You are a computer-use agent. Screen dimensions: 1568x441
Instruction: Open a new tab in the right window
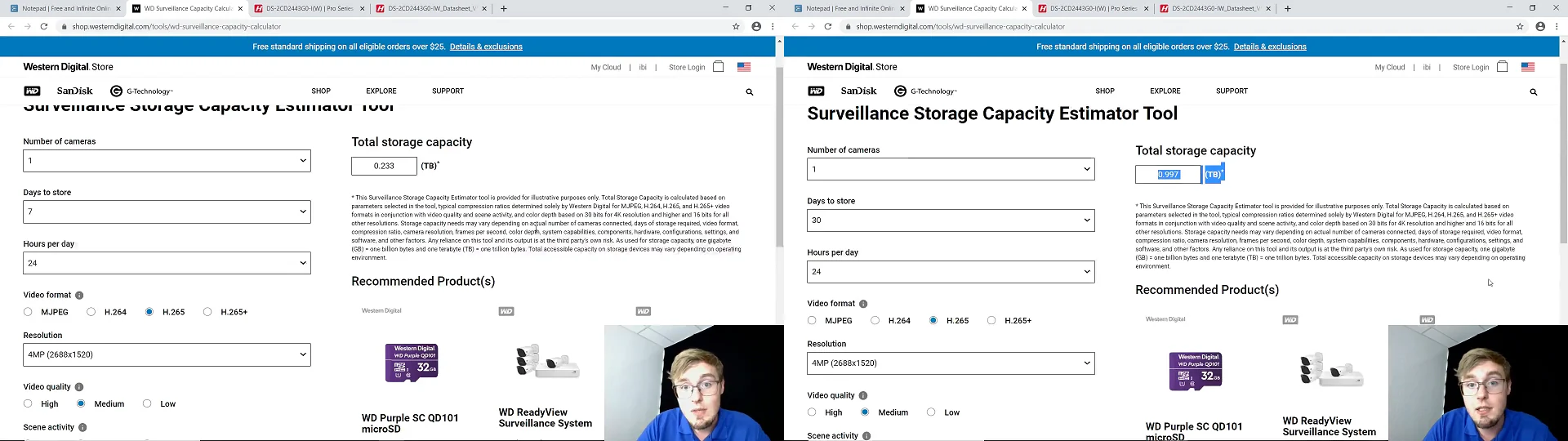coord(1288,8)
